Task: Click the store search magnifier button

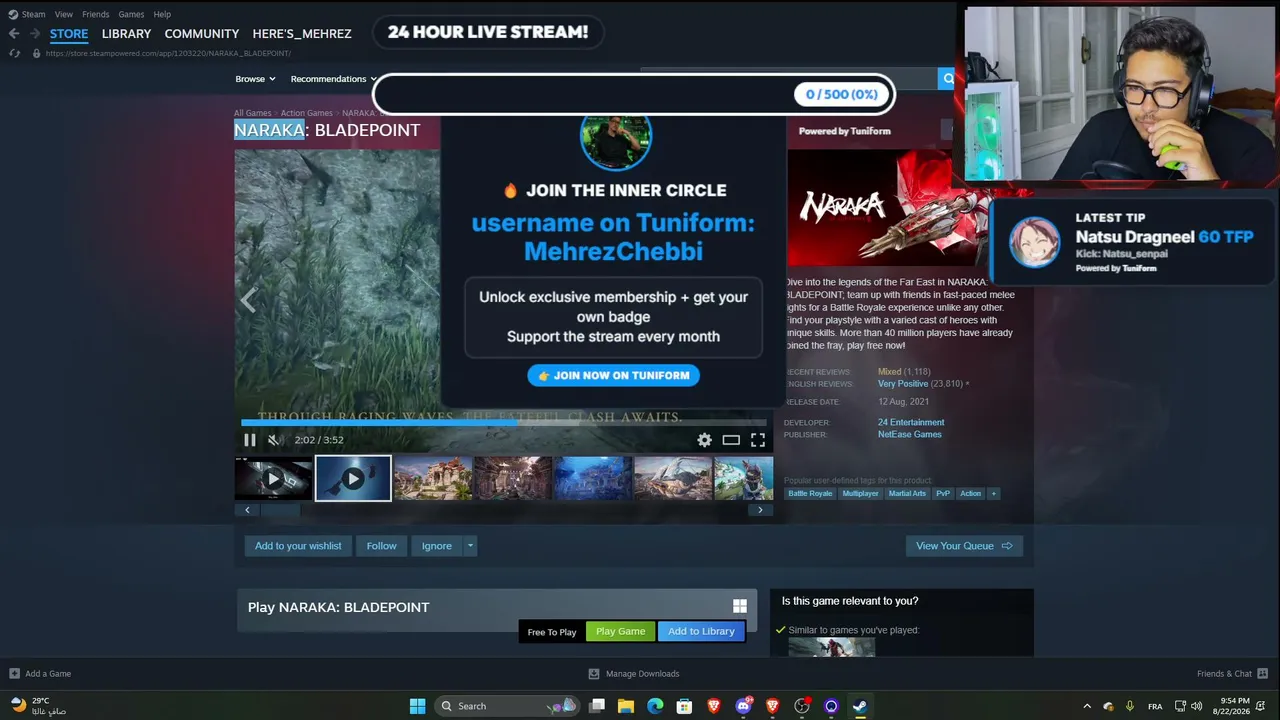Action: (946, 79)
